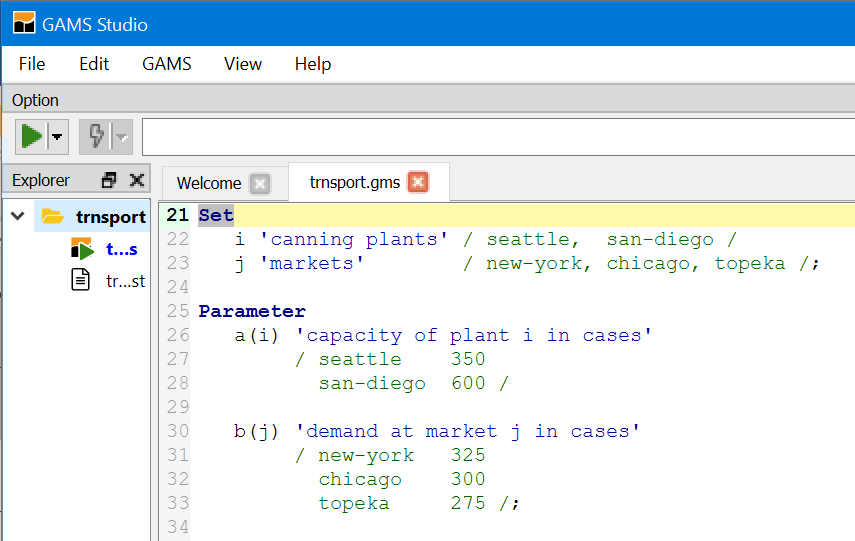Click the Parameter keyword on line 25
The image size is (855, 541).
[252, 311]
